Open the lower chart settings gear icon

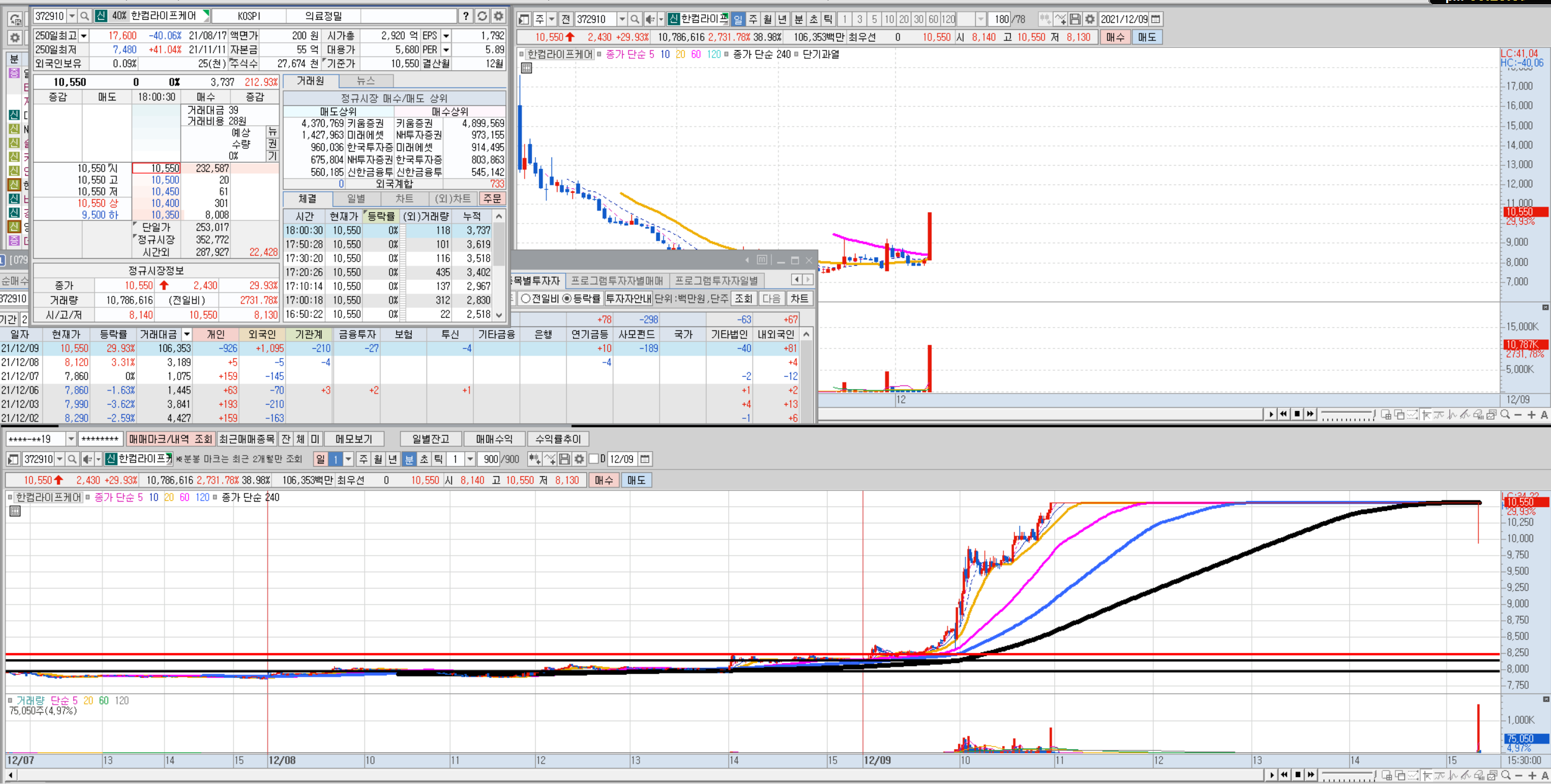[579, 459]
